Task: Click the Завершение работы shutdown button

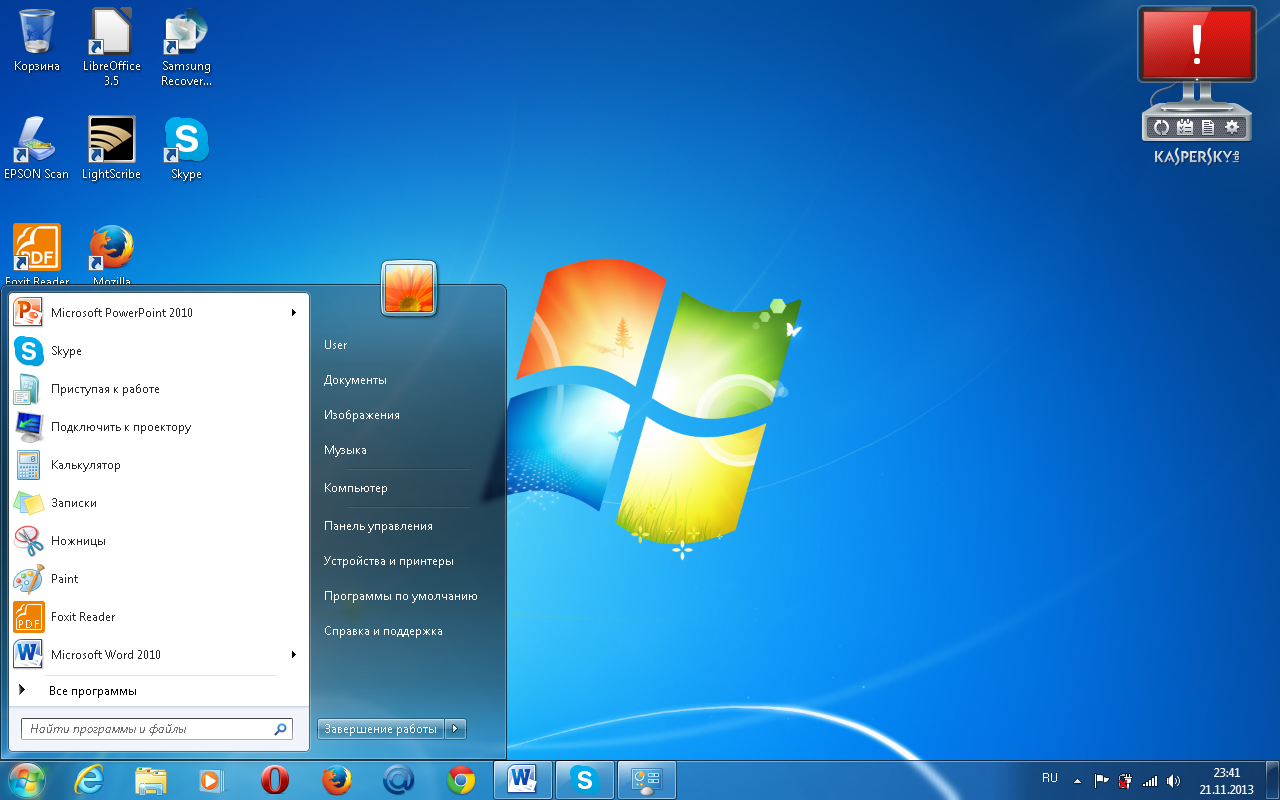Action: tap(381, 729)
